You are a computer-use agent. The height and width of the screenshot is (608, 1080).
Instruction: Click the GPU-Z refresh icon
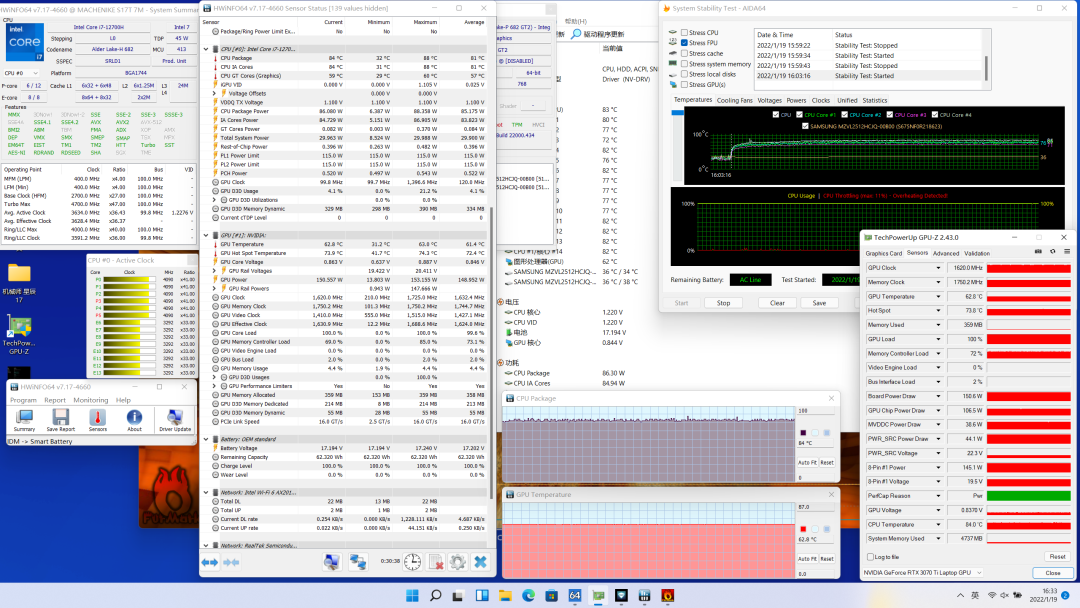click(x=1052, y=253)
